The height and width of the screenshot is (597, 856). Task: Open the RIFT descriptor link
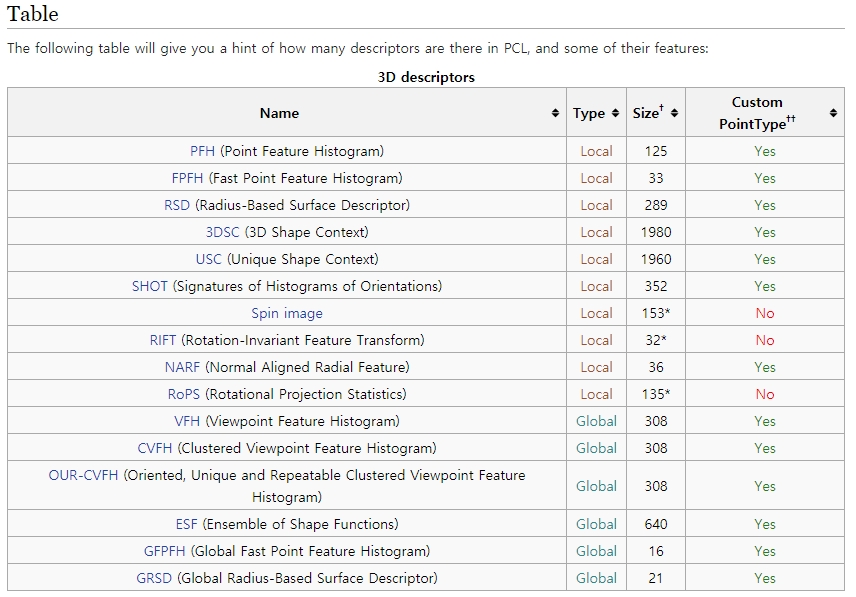point(163,341)
